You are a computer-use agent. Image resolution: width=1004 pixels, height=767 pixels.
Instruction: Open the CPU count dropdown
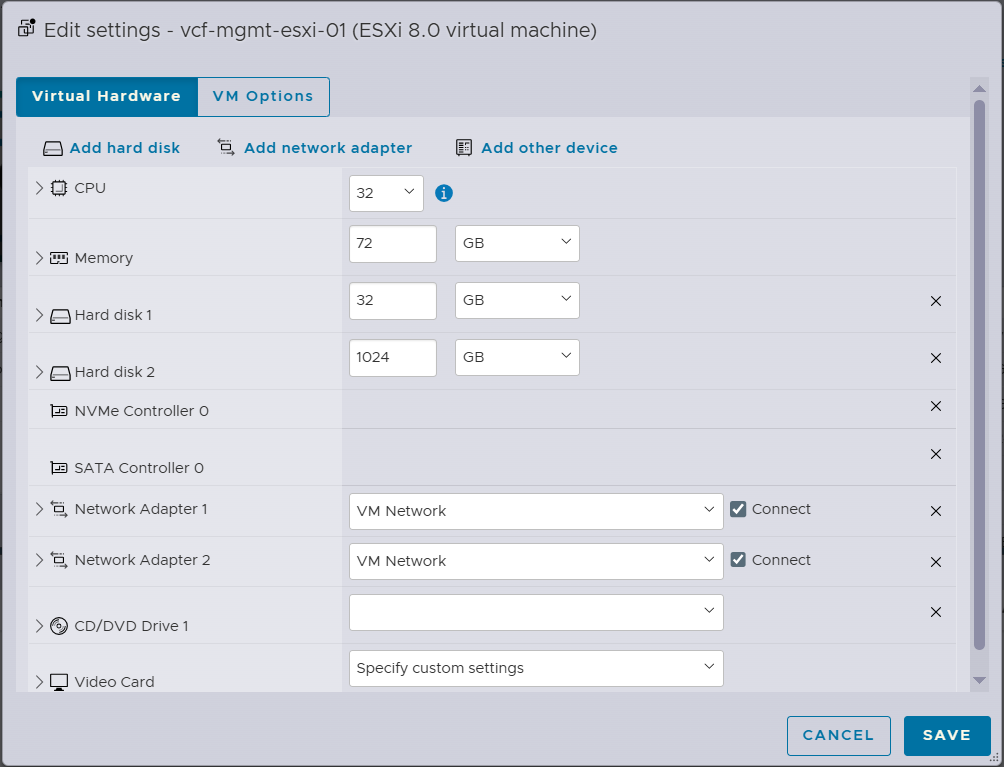[x=386, y=193]
